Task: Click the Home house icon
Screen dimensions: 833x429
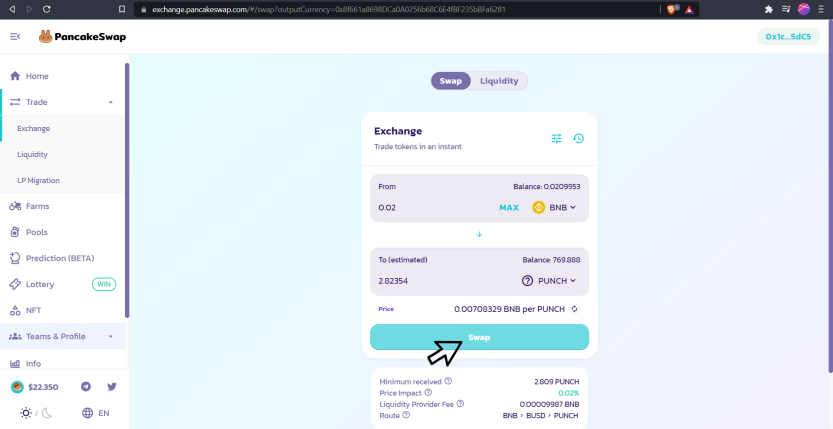Action: point(15,76)
